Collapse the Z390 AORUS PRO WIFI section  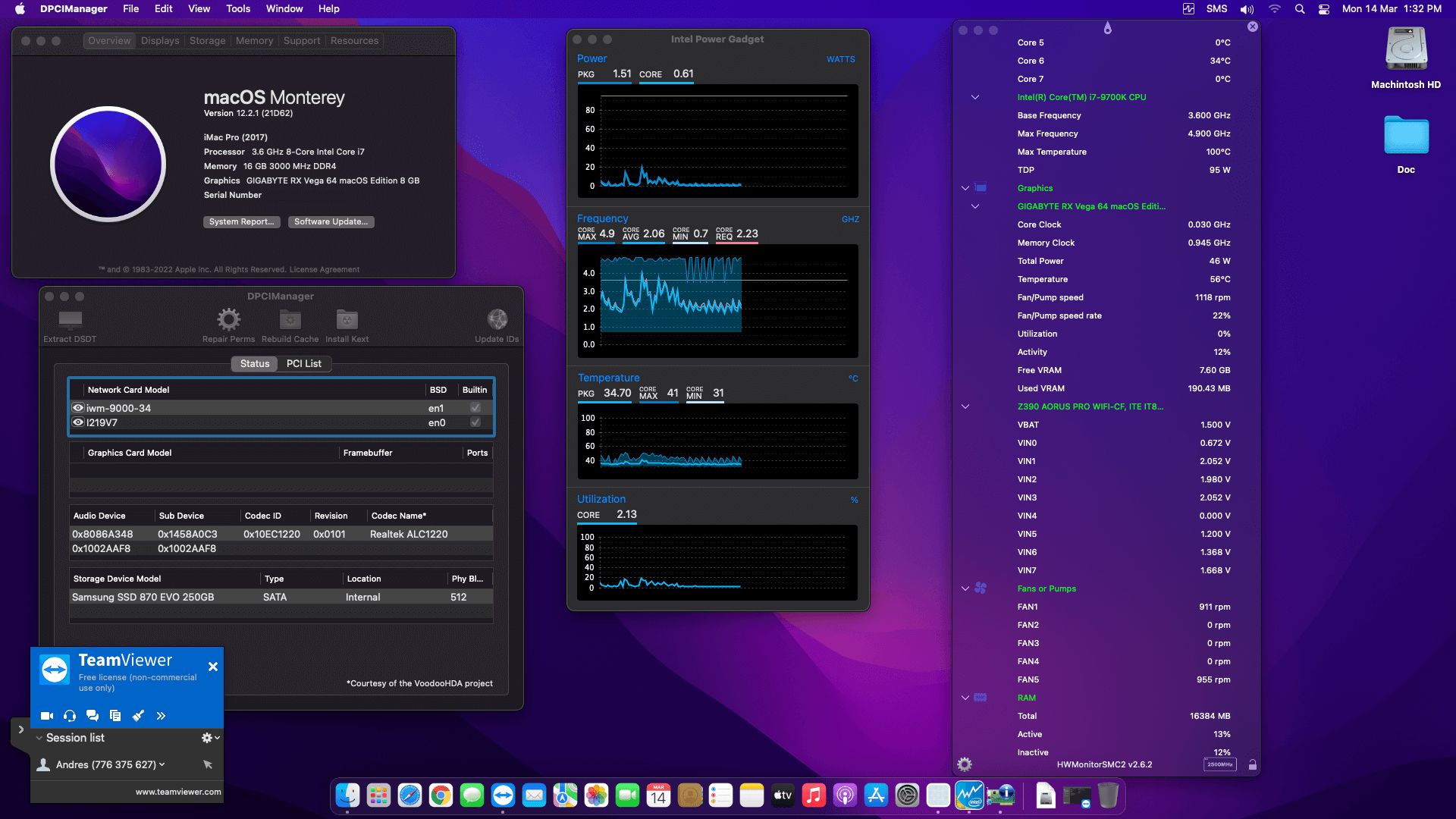[965, 406]
